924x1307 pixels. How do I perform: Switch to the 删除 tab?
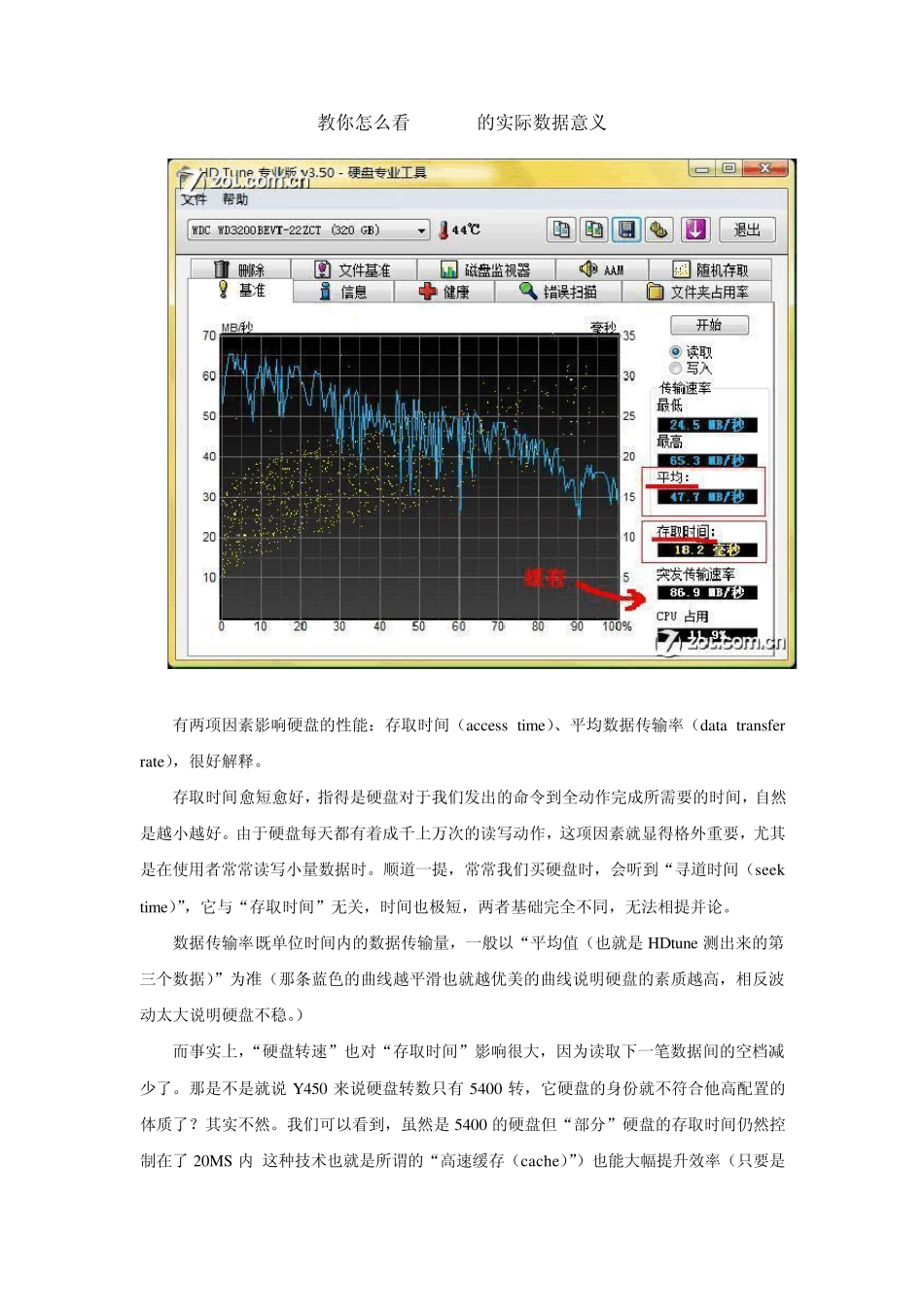click(x=240, y=269)
